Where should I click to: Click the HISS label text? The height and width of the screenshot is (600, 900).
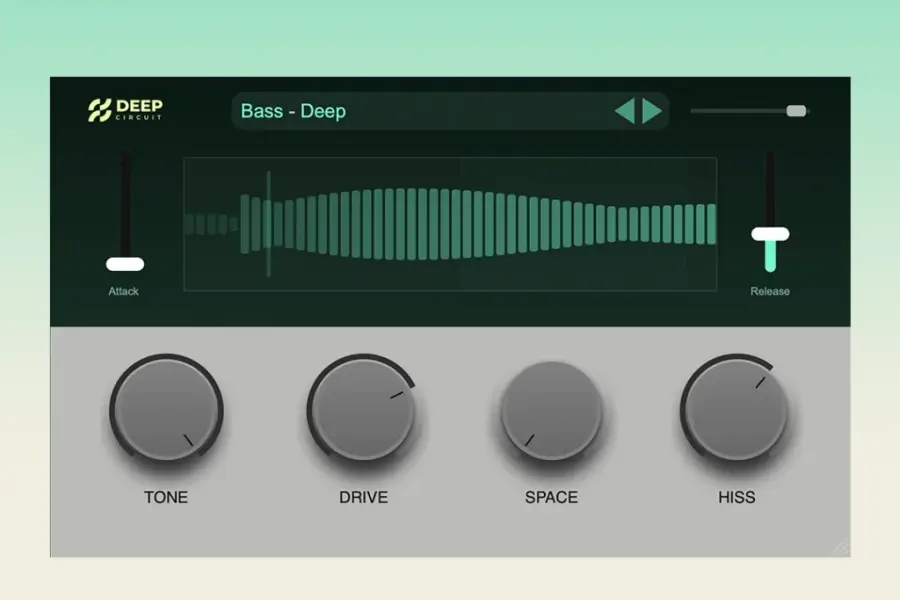(736, 497)
